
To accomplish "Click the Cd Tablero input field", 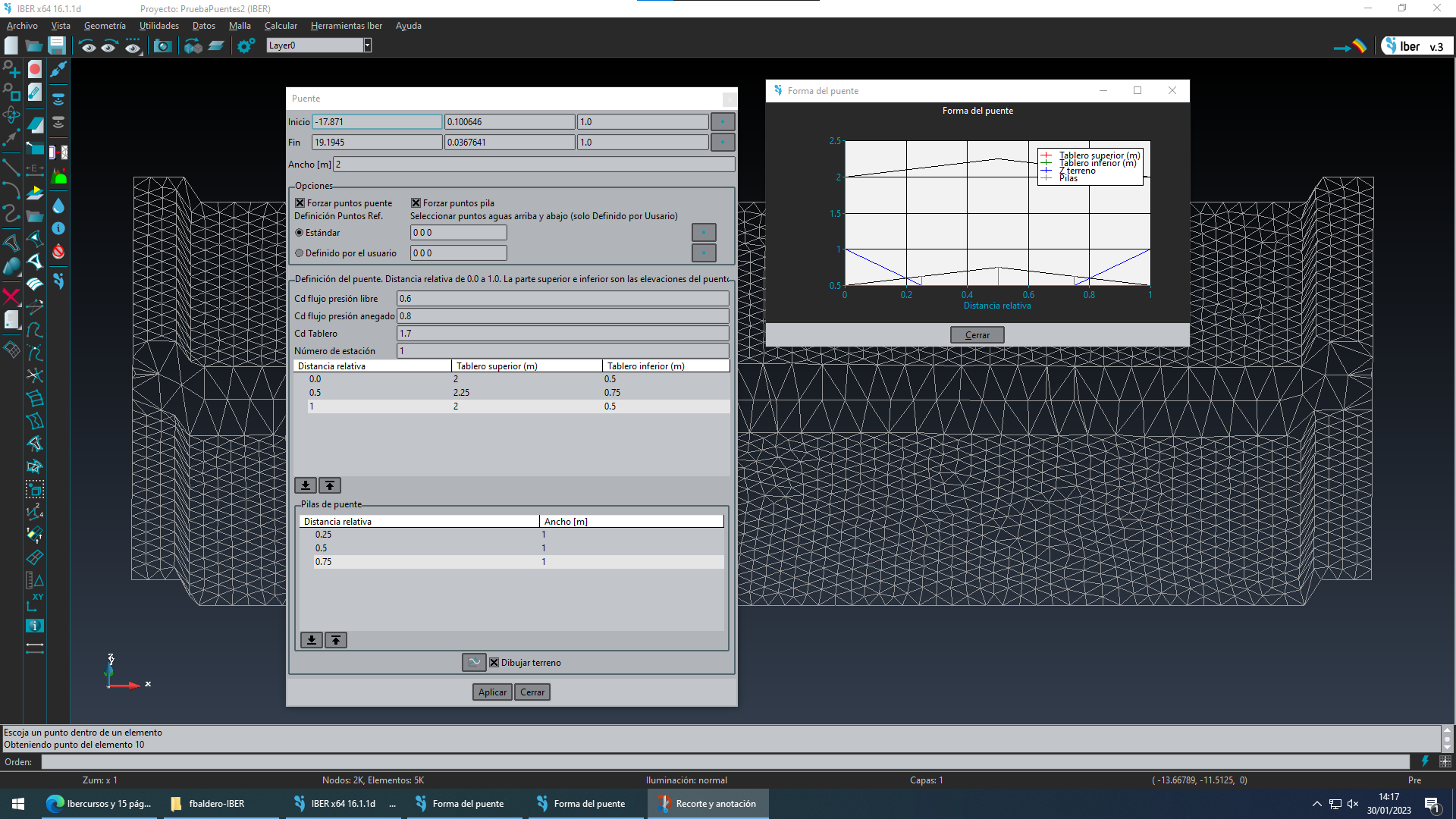I will 563,334.
